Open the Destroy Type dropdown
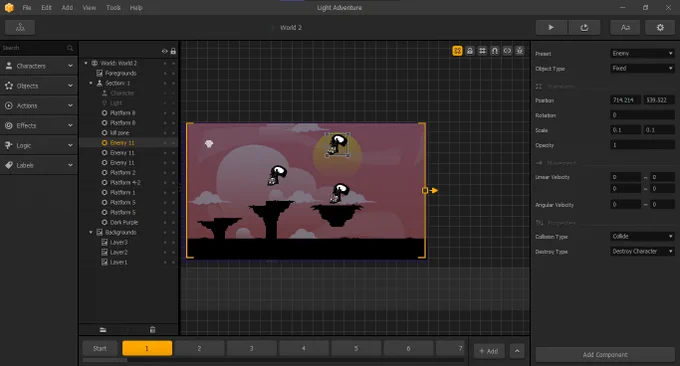Screen dimensions: 680x366 coord(642,251)
